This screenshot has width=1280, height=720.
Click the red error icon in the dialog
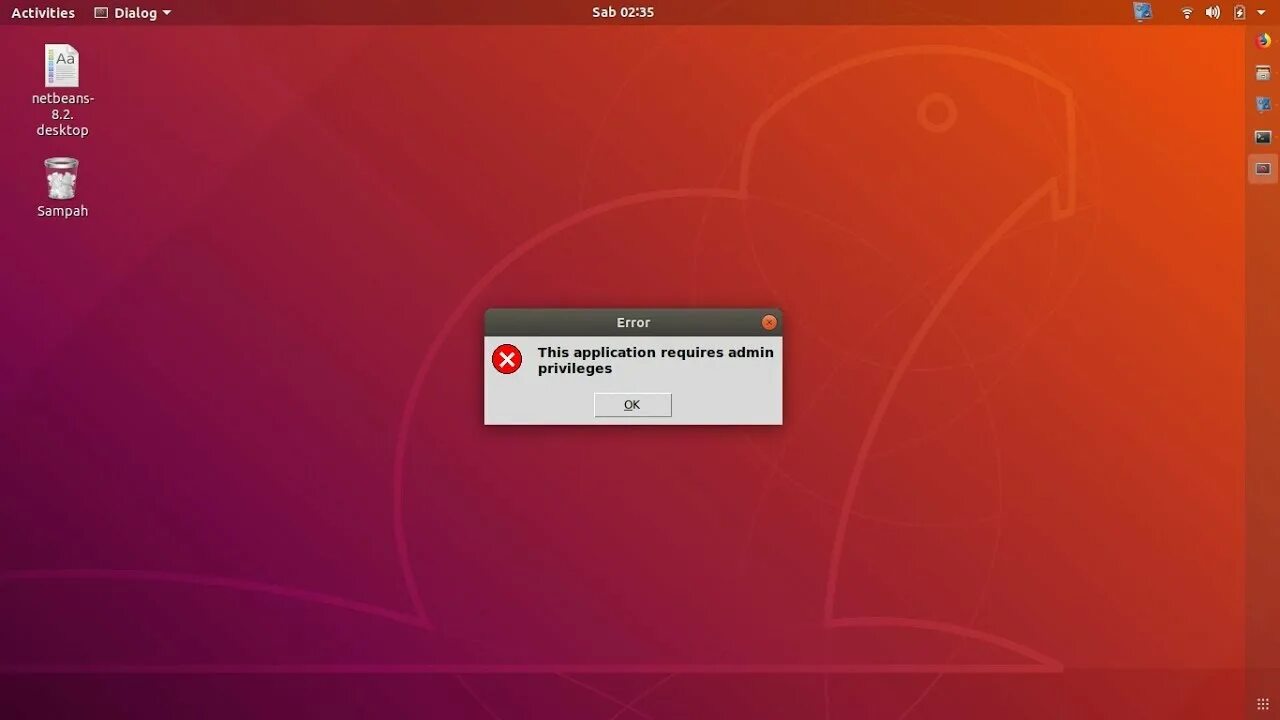(507, 359)
